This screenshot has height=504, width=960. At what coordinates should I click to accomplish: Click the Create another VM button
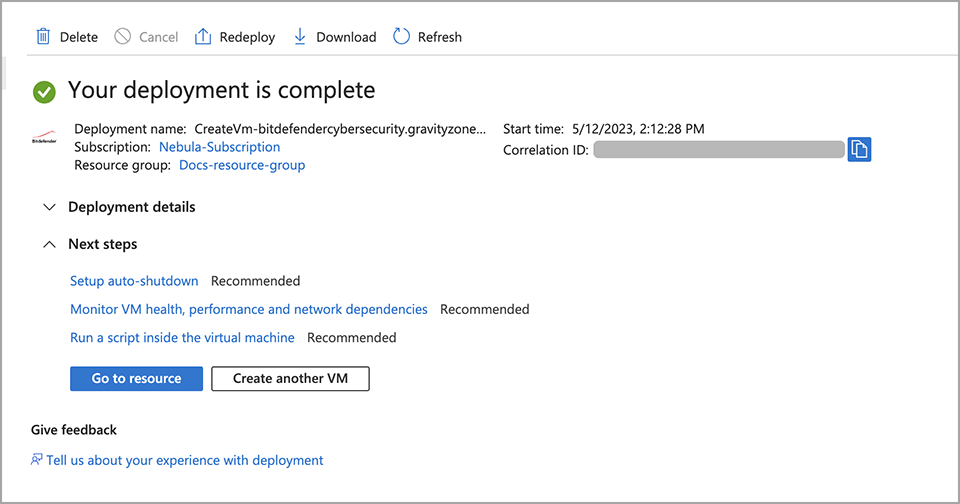pos(290,378)
